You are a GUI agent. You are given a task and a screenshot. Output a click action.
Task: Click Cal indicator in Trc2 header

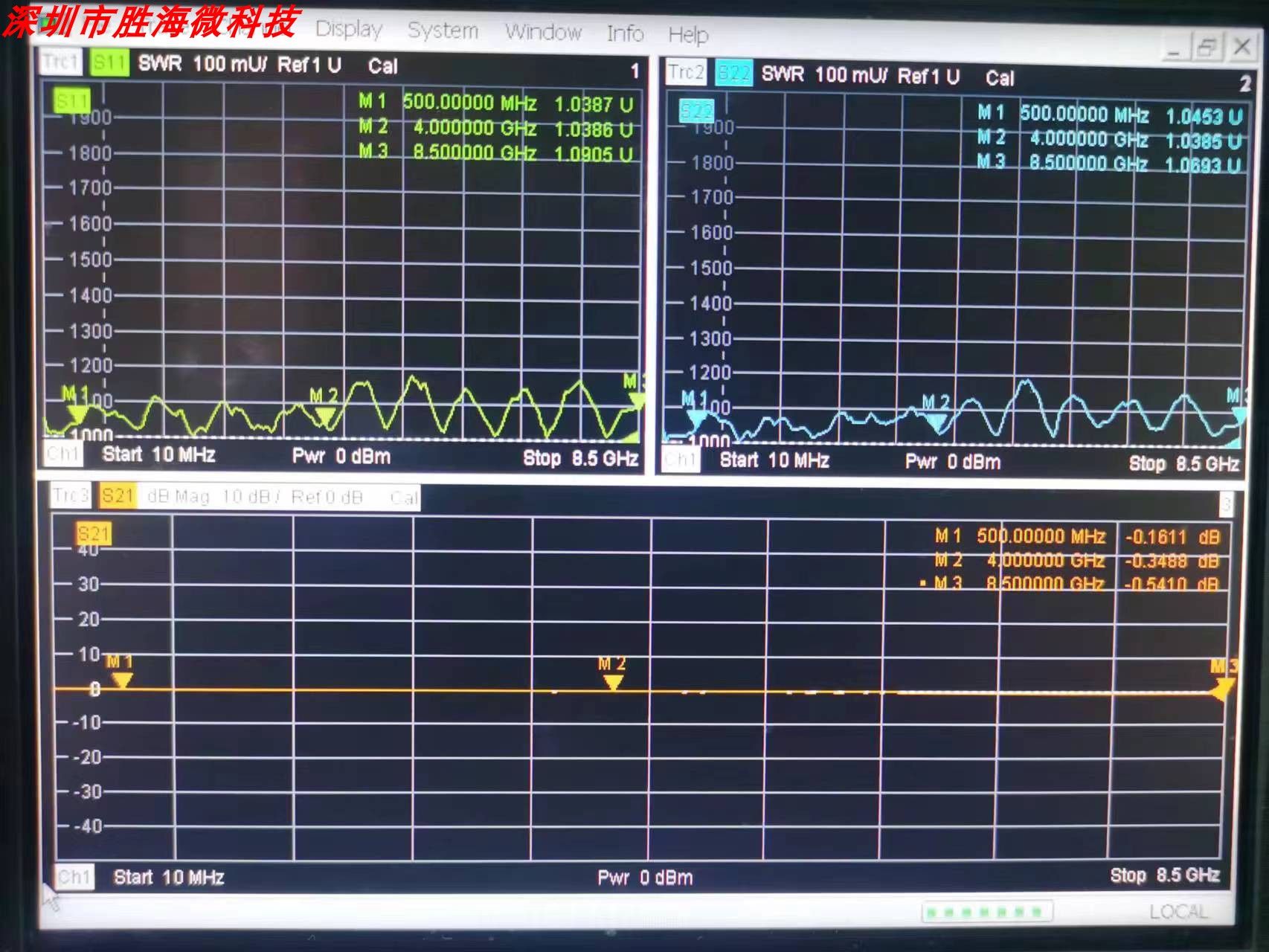pyautogui.click(x=1000, y=78)
